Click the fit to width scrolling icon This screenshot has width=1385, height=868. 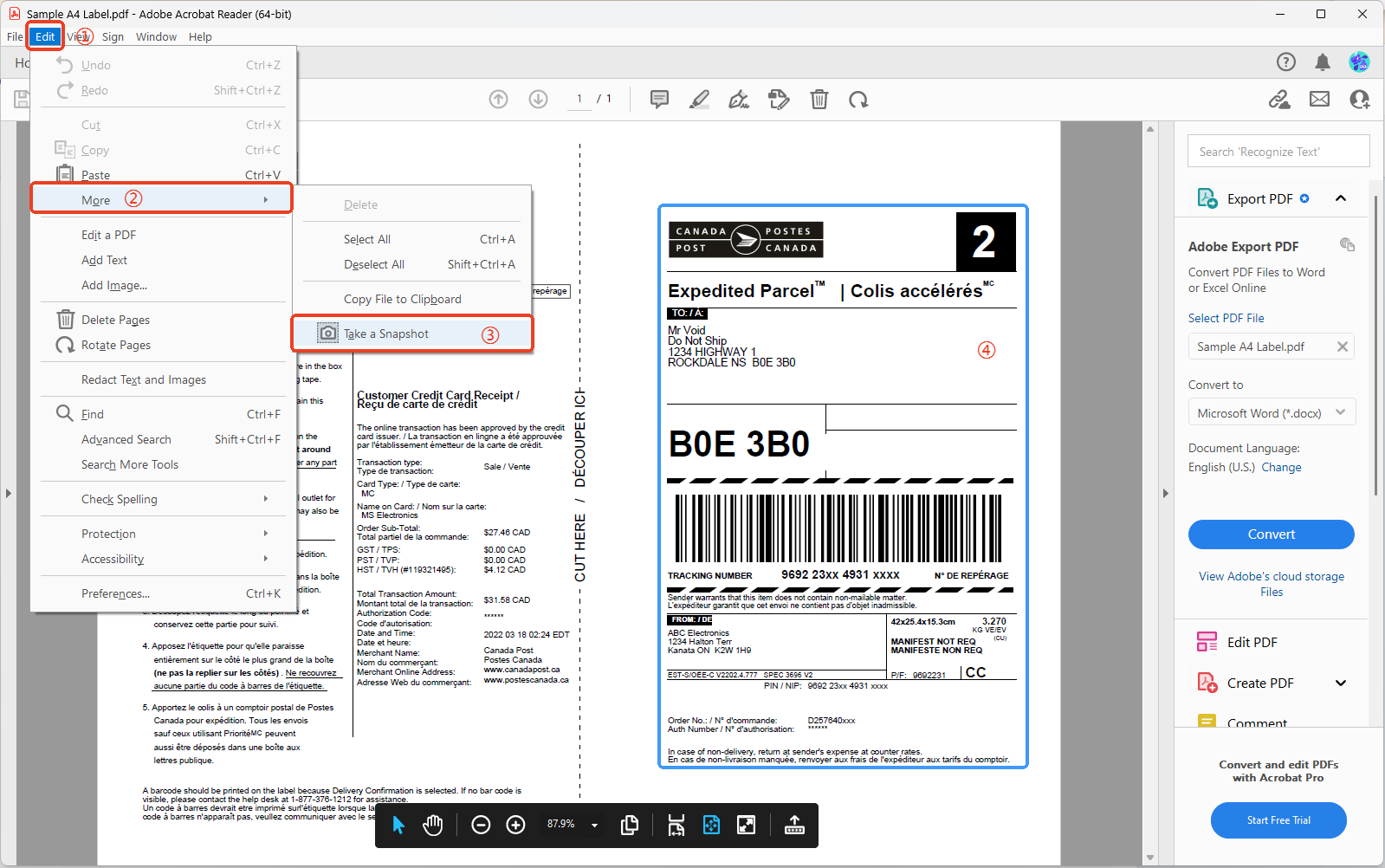point(676,825)
